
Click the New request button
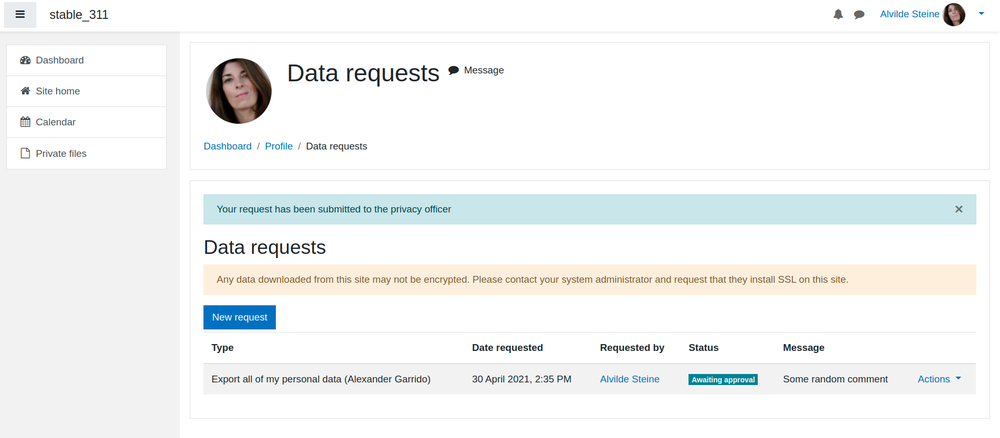(x=240, y=318)
